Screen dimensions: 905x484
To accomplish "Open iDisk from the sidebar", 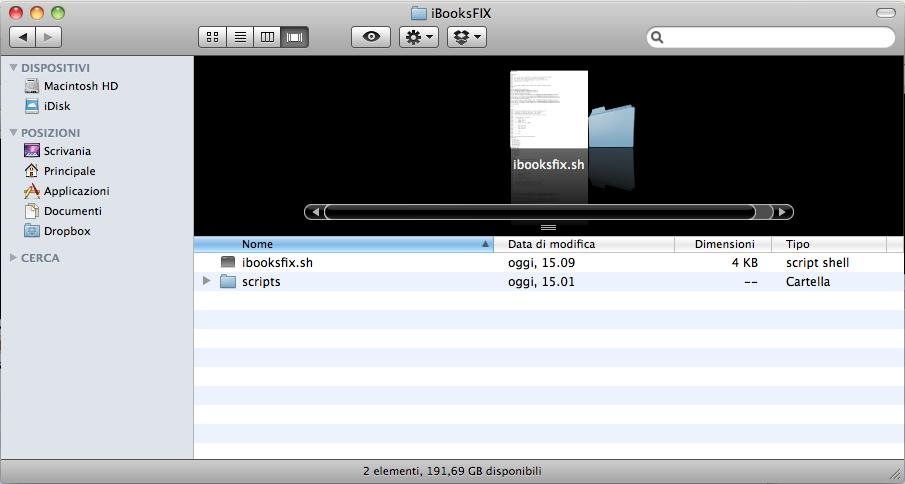I will coord(57,106).
